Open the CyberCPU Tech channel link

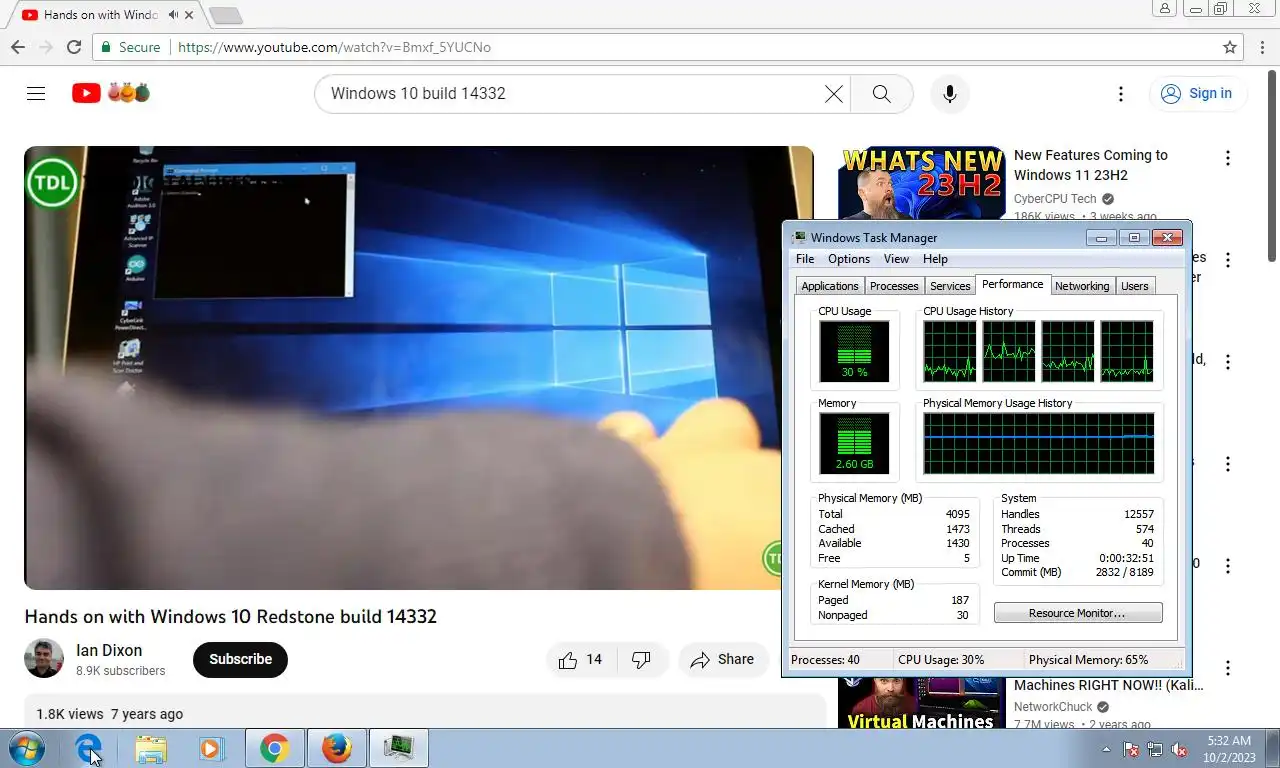(x=1055, y=199)
